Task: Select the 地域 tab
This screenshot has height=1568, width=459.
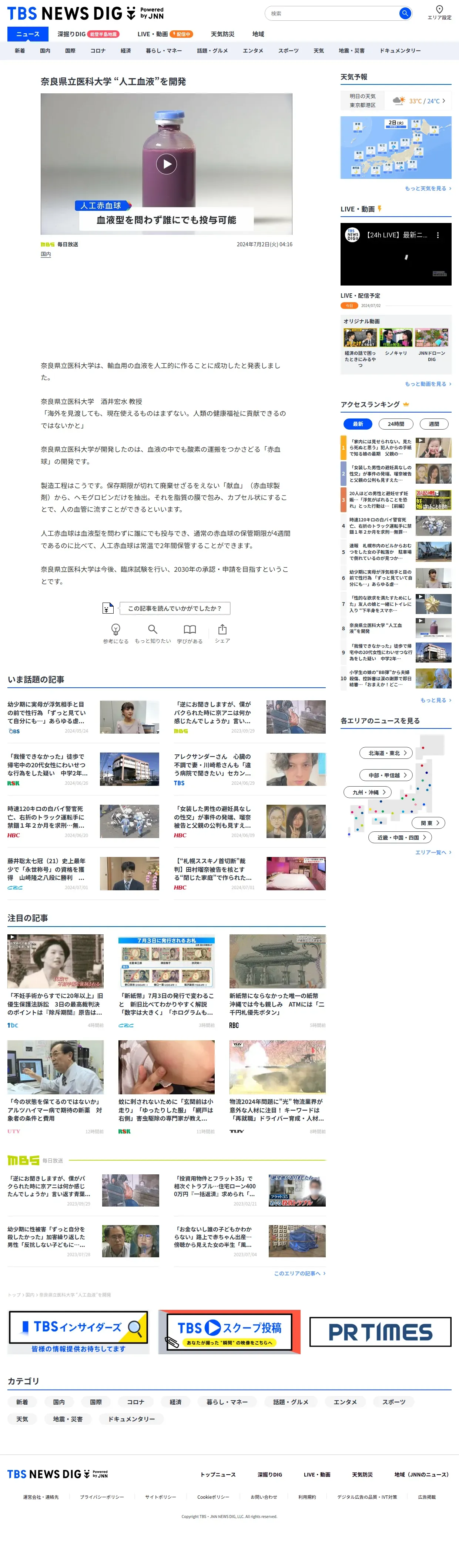Action: (258, 34)
